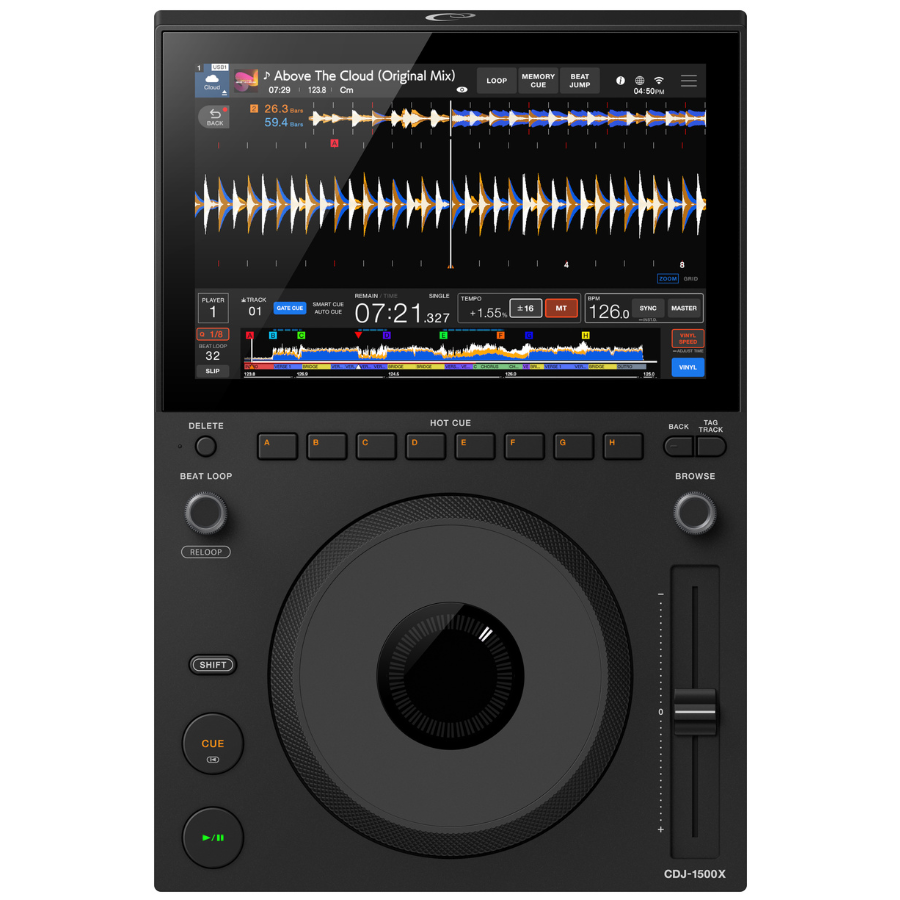Screen dimensions: 900x900
Task: Tap the orange player 2 indicator icon
Action: pos(254,108)
